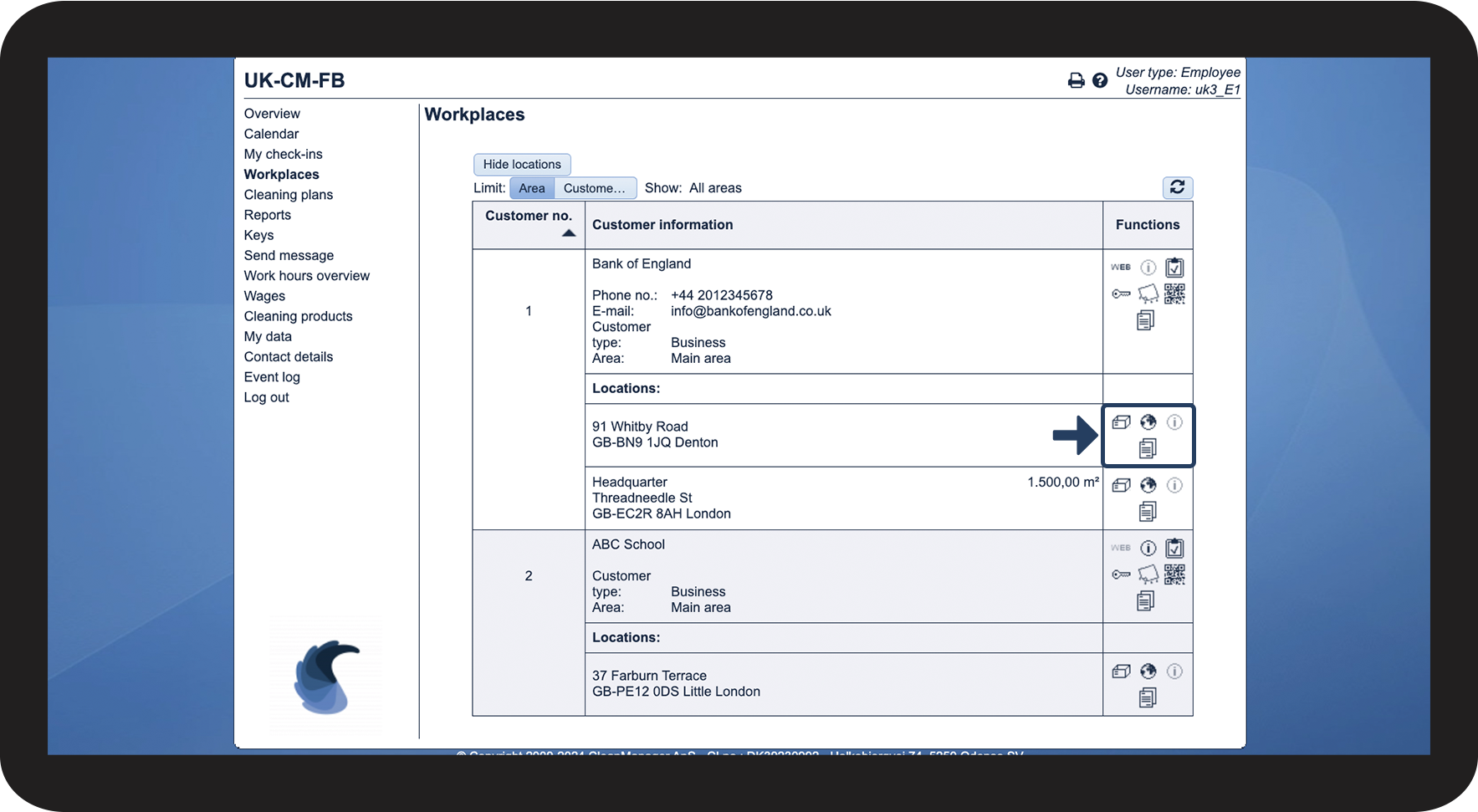Open the QR code icon for Bank of England
Screen dimensions: 1478x812
pos(1174,294)
